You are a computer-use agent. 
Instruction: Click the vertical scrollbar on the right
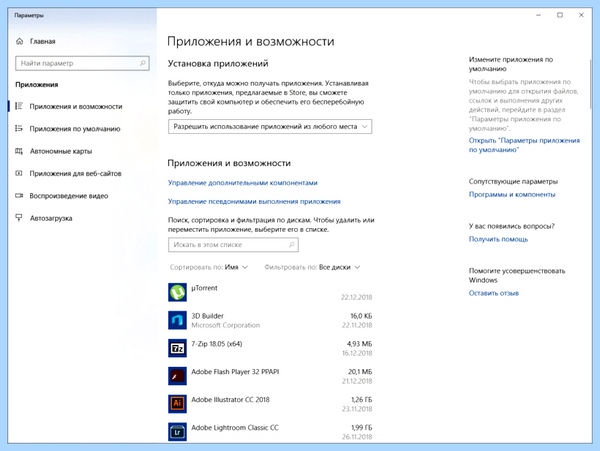[590, 82]
